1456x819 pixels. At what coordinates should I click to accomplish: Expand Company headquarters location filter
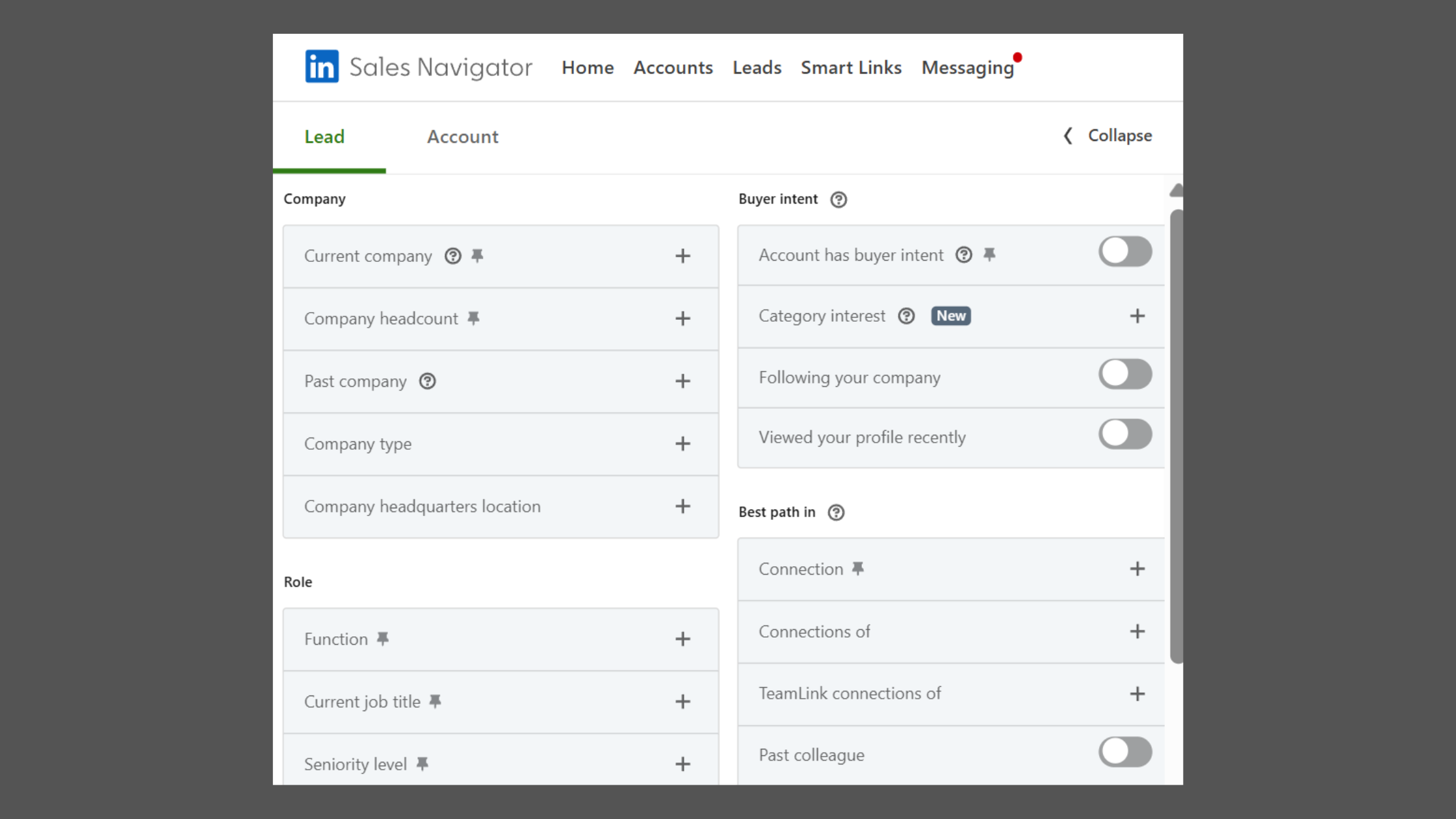pyautogui.click(x=682, y=506)
